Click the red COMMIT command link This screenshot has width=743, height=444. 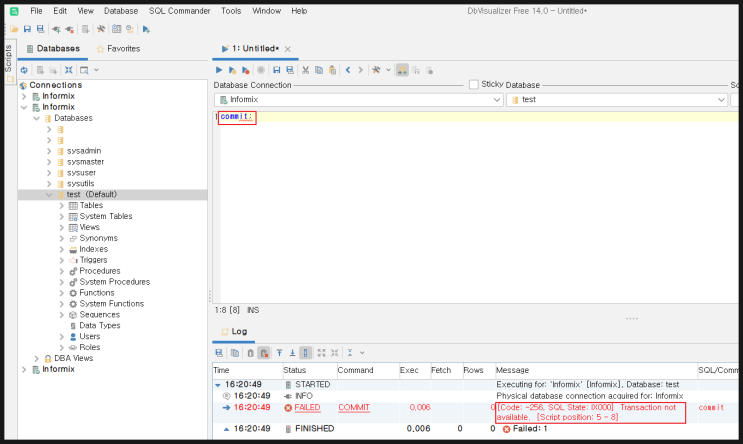coord(353,408)
